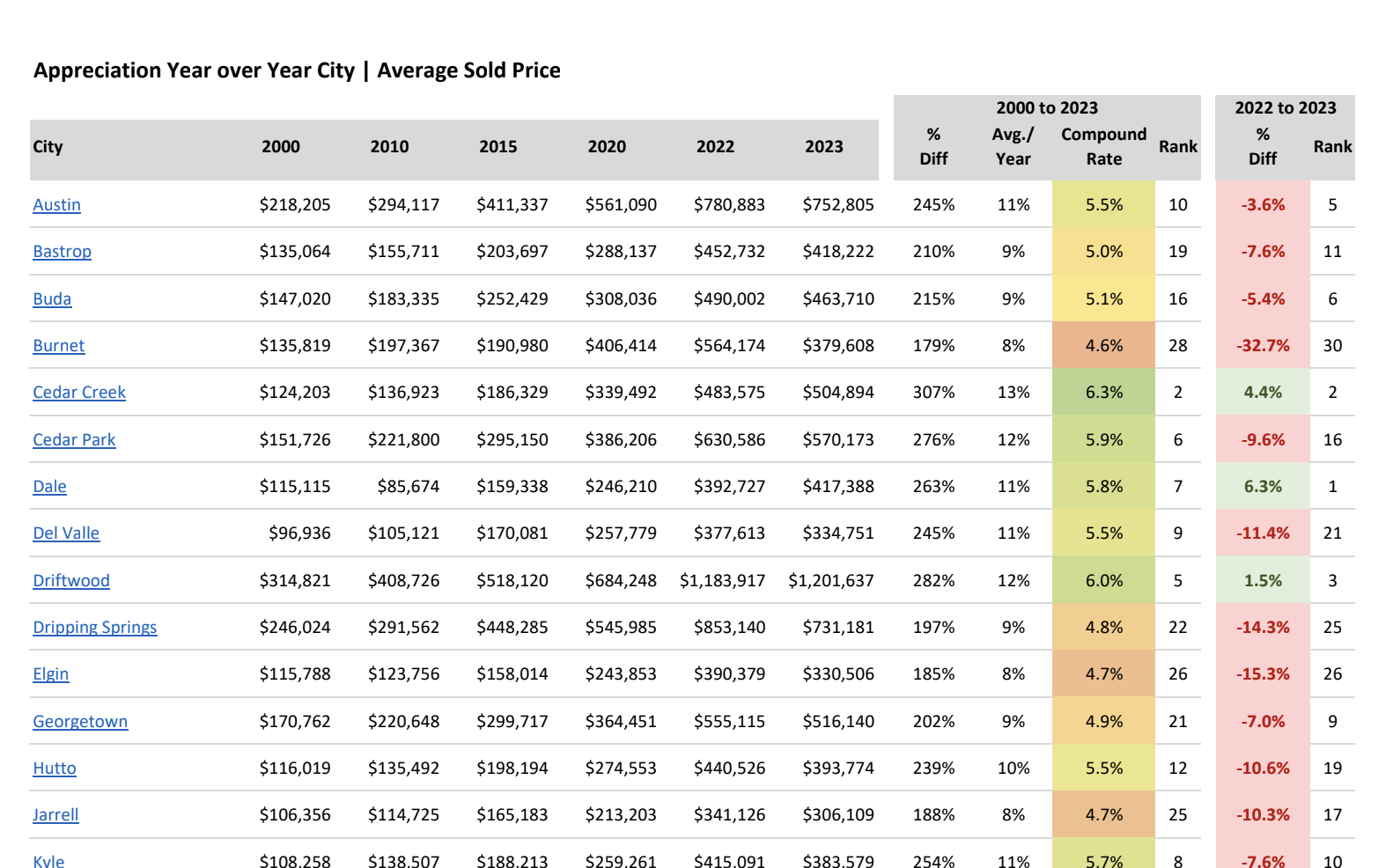The height and width of the screenshot is (868, 1386).
Task: Select Burnet's -32.7% difference cell
Action: point(1263,346)
